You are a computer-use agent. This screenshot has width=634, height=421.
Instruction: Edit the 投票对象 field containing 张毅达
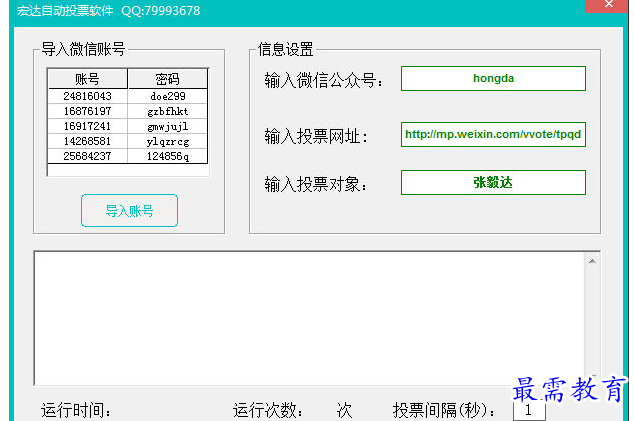(493, 182)
